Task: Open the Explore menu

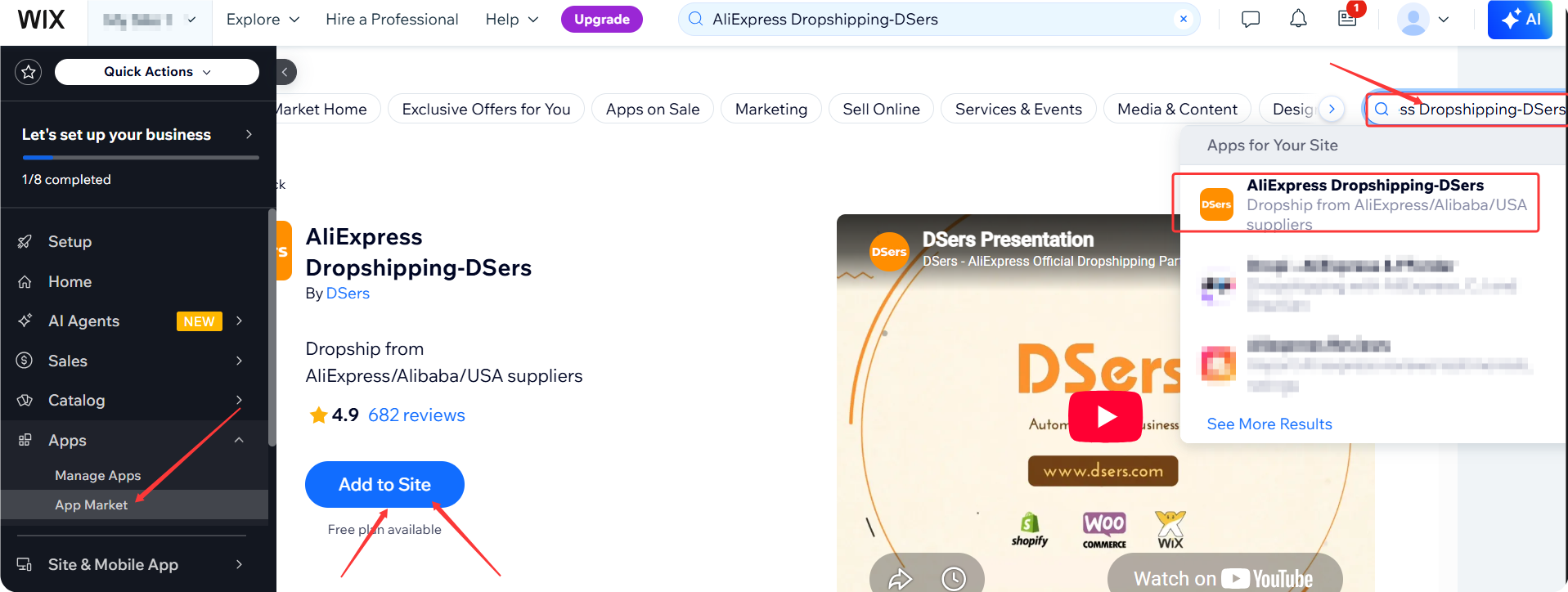Action: coord(263,20)
